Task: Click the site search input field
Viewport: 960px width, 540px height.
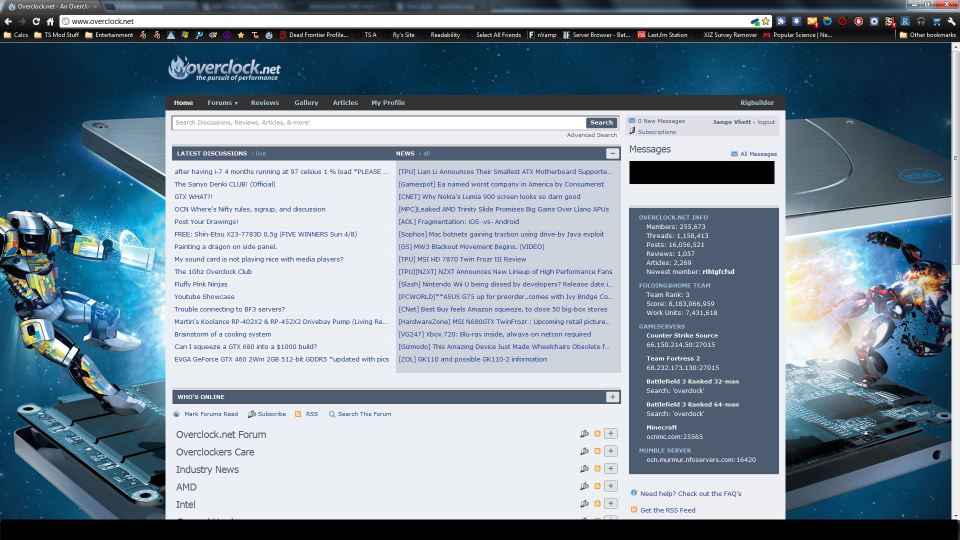Action: (x=378, y=122)
